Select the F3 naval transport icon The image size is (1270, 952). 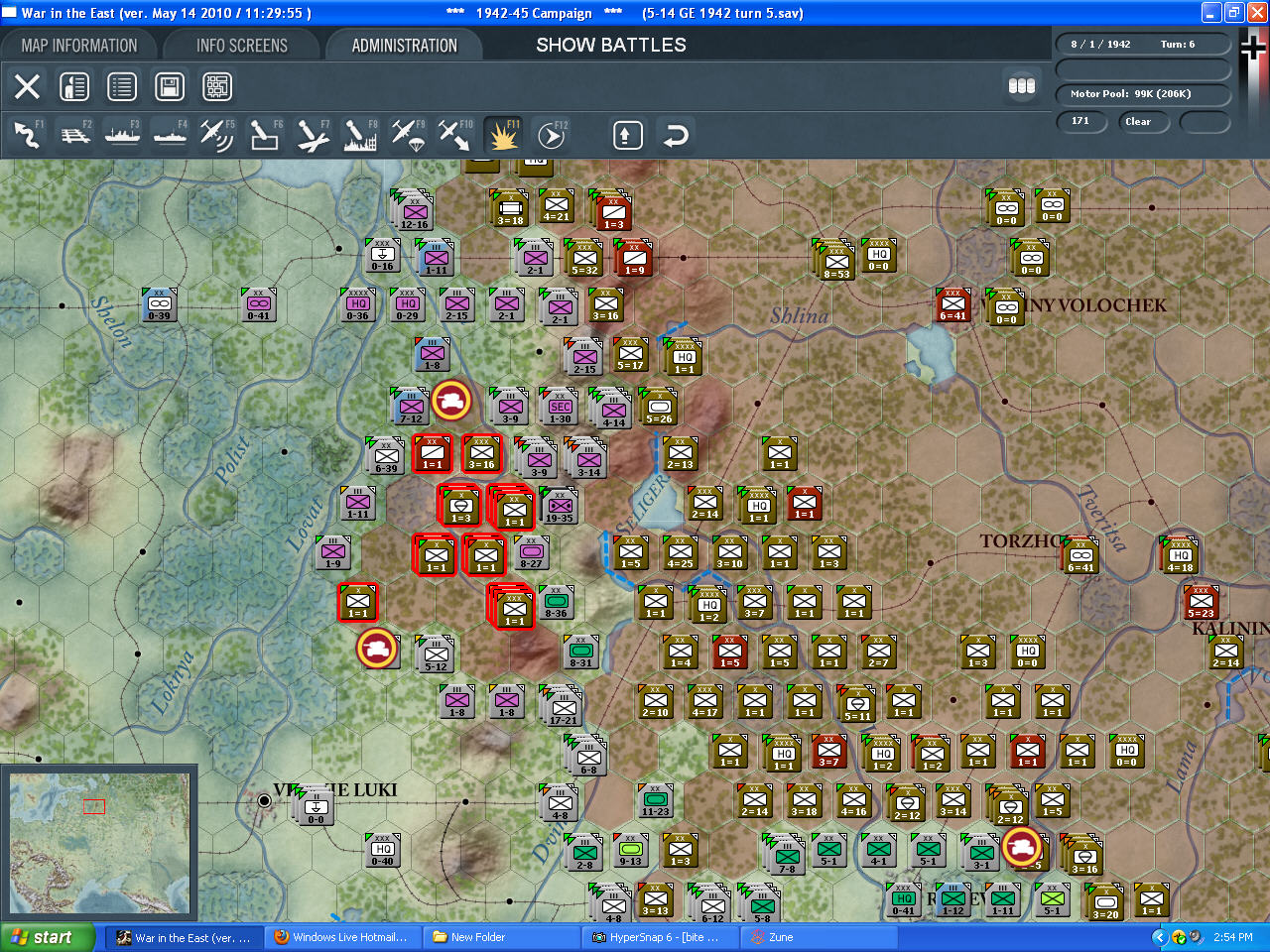pos(123,134)
